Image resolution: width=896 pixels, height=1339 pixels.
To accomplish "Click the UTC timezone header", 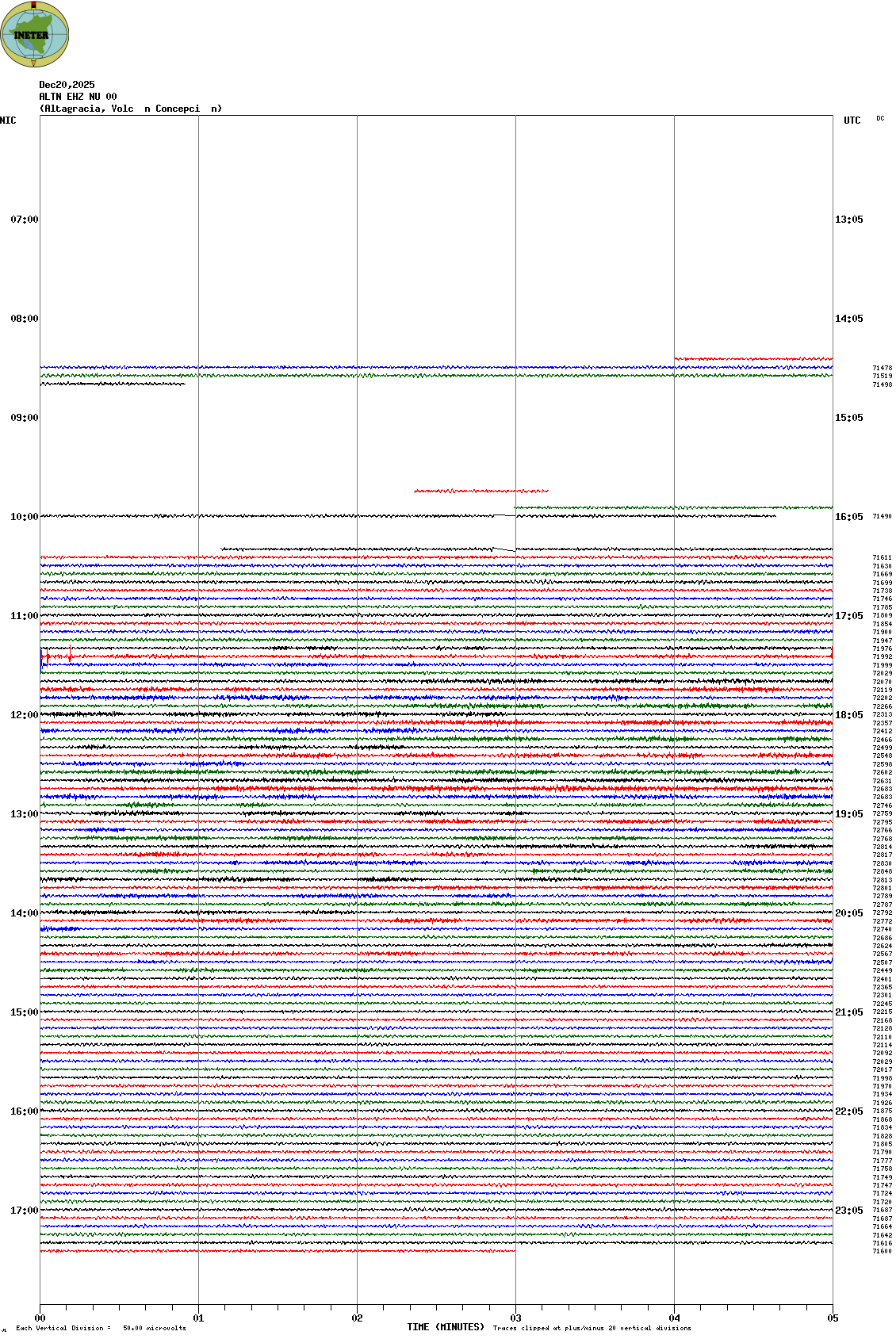I will click(852, 121).
